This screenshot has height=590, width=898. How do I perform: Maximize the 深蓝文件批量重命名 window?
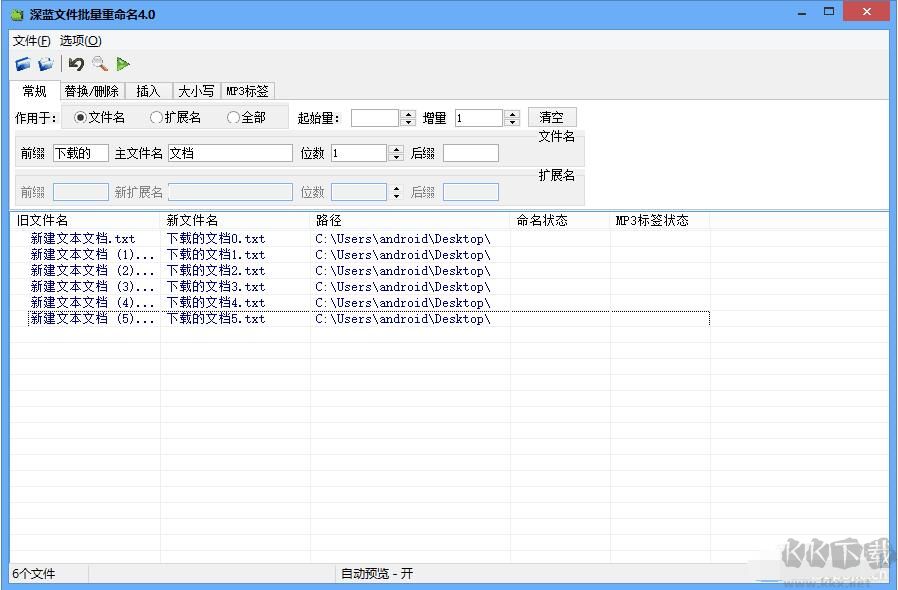pos(829,11)
